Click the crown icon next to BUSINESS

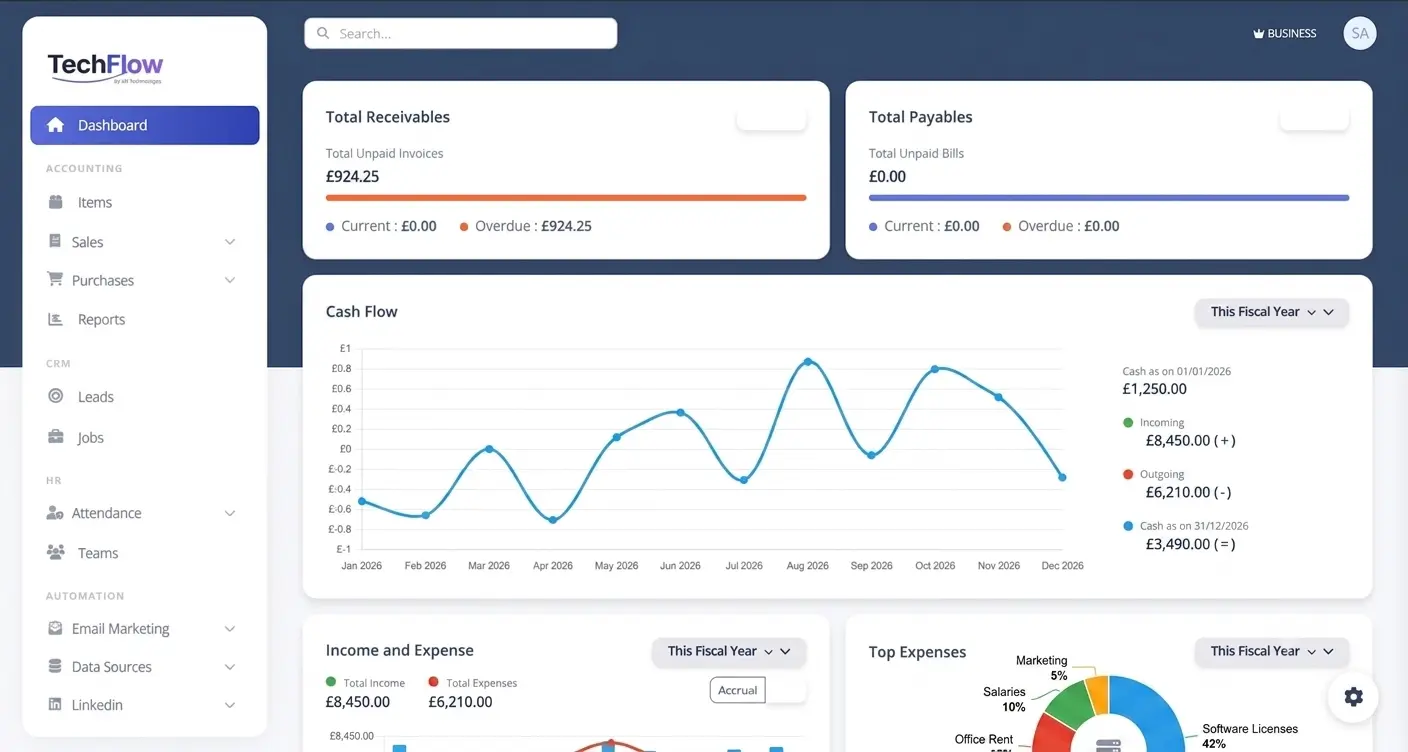(x=1258, y=33)
